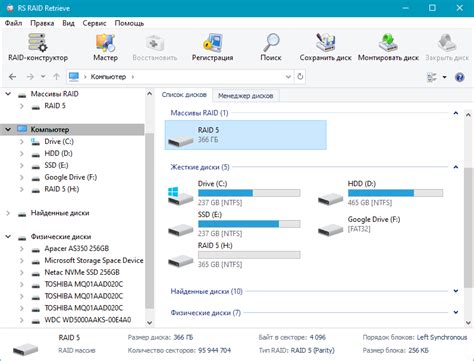
Task: Select HDD (D:) in the disk list
Action: 380,193
